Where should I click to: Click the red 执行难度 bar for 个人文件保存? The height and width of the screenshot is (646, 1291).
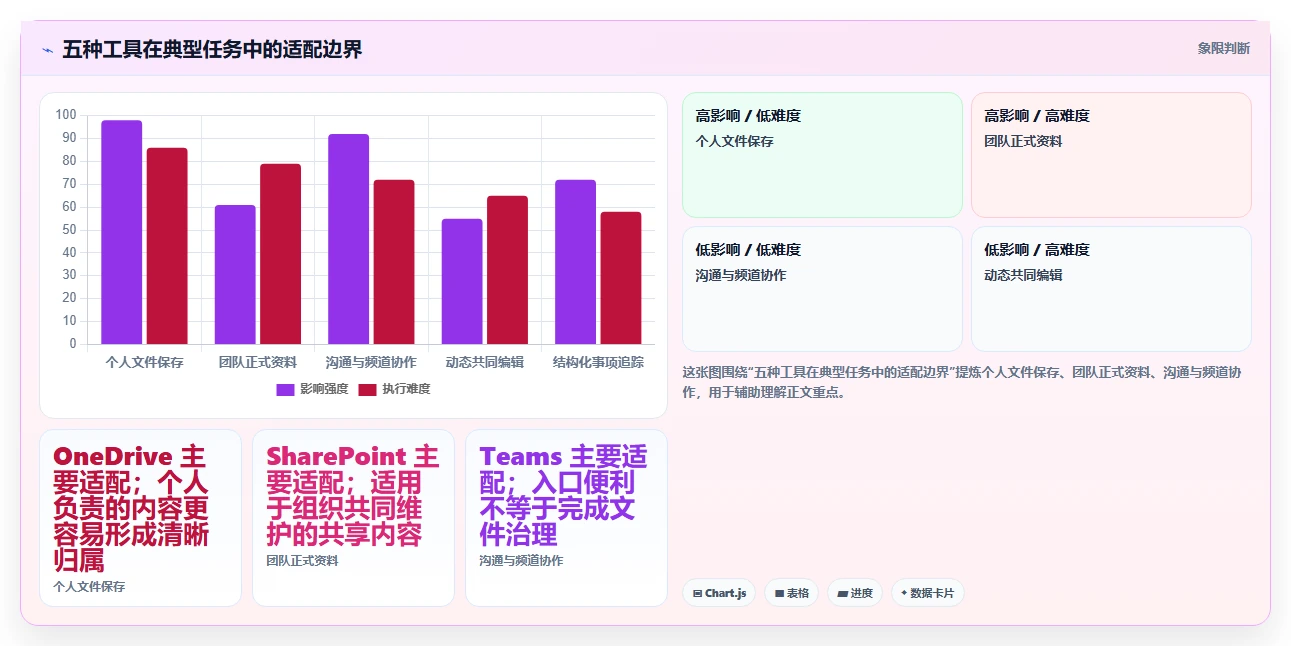[x=167, y=246]
